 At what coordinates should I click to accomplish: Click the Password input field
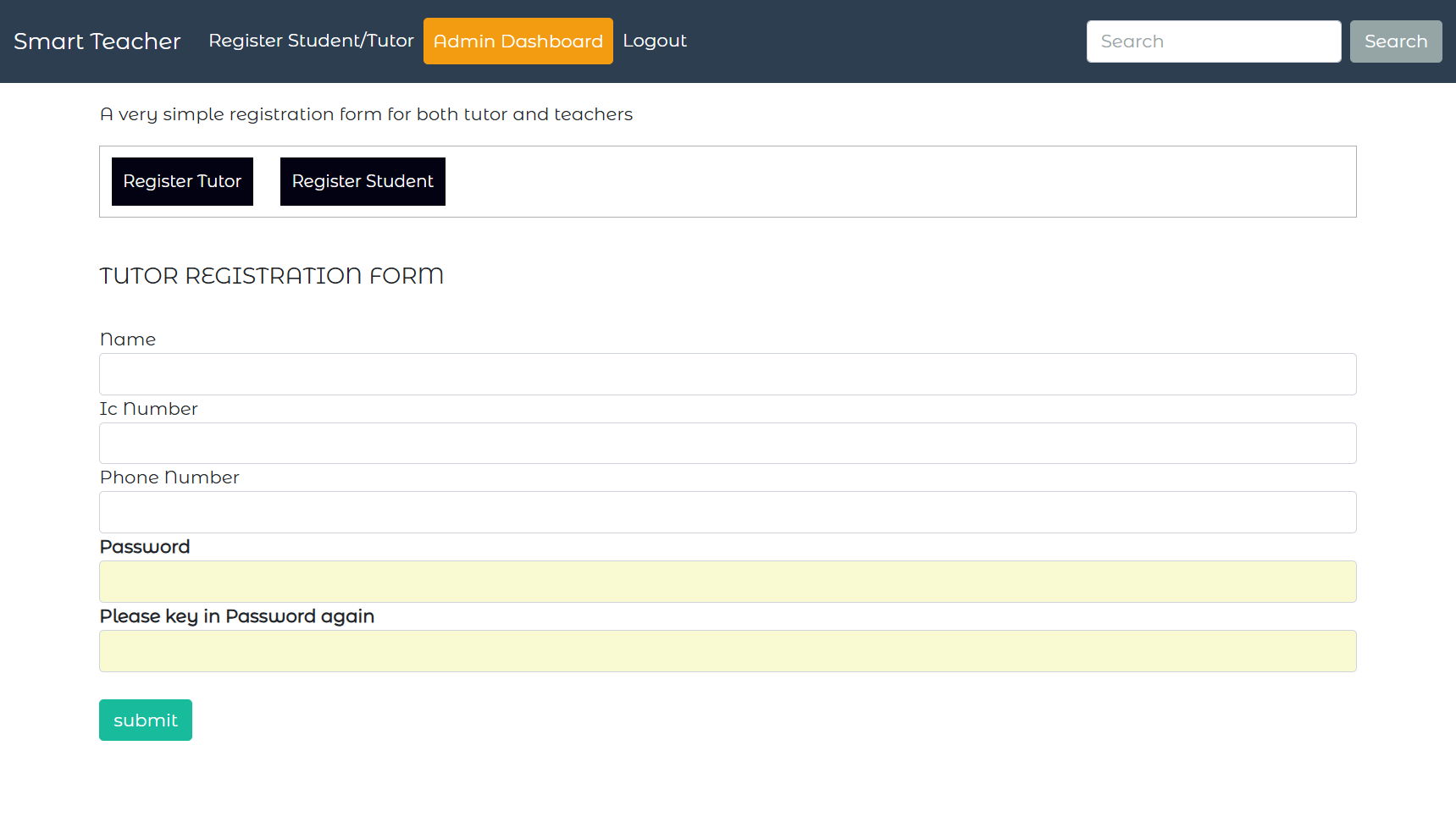727,582
